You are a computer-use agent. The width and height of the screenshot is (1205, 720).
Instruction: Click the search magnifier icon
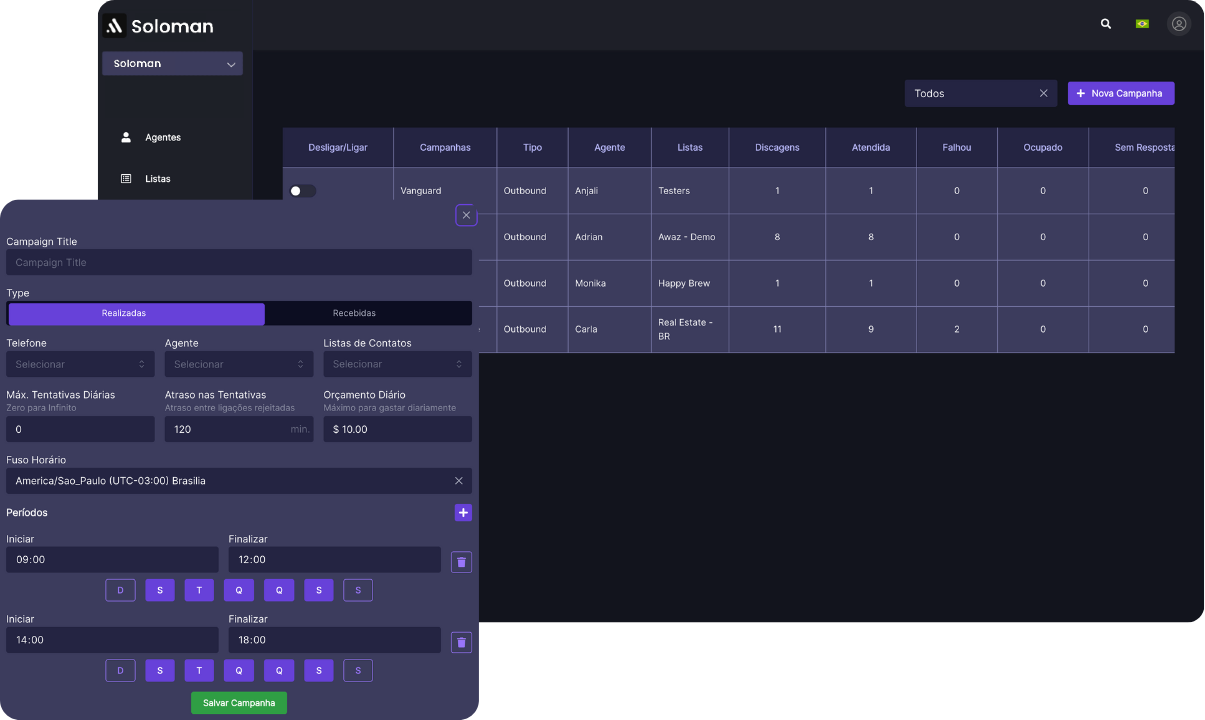click(1105, 24)
